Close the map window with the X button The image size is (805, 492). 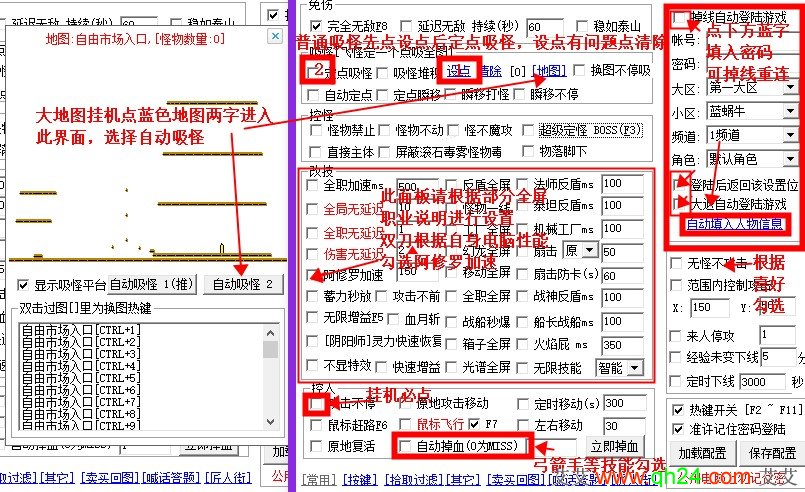274,36
